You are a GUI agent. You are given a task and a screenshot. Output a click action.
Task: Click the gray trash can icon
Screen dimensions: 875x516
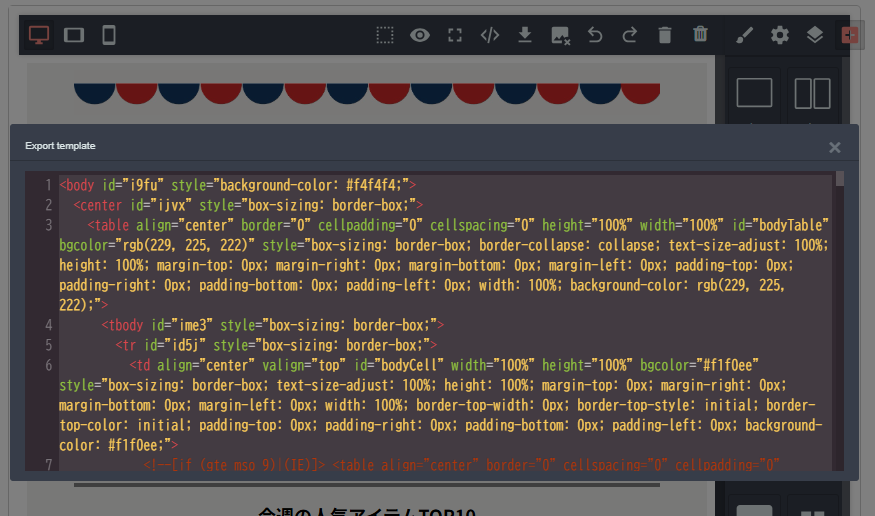[665, 35]
